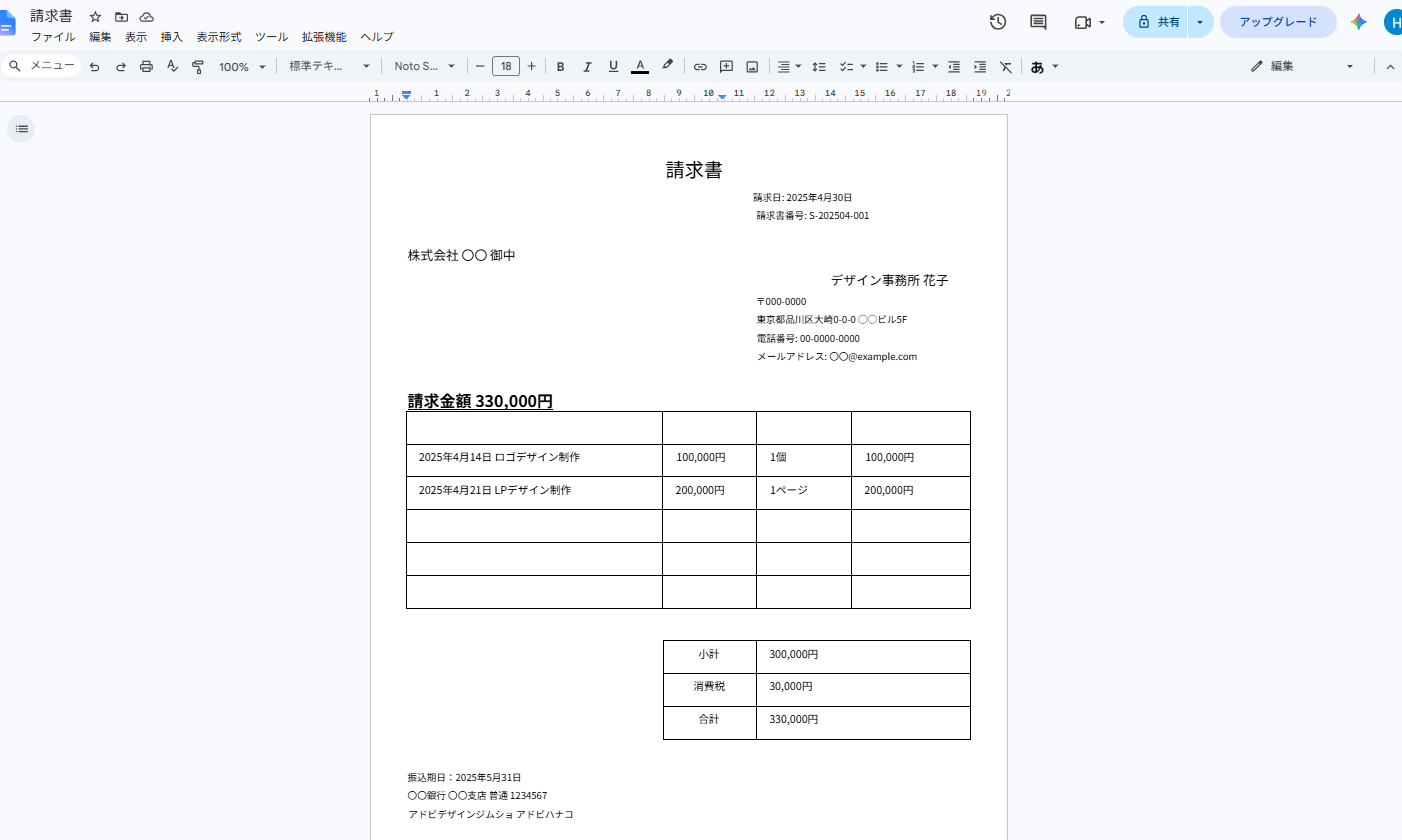This screenshot has height=840, width=1402.
Task: Add a comment from toolbar
Action: click(727, 67)
